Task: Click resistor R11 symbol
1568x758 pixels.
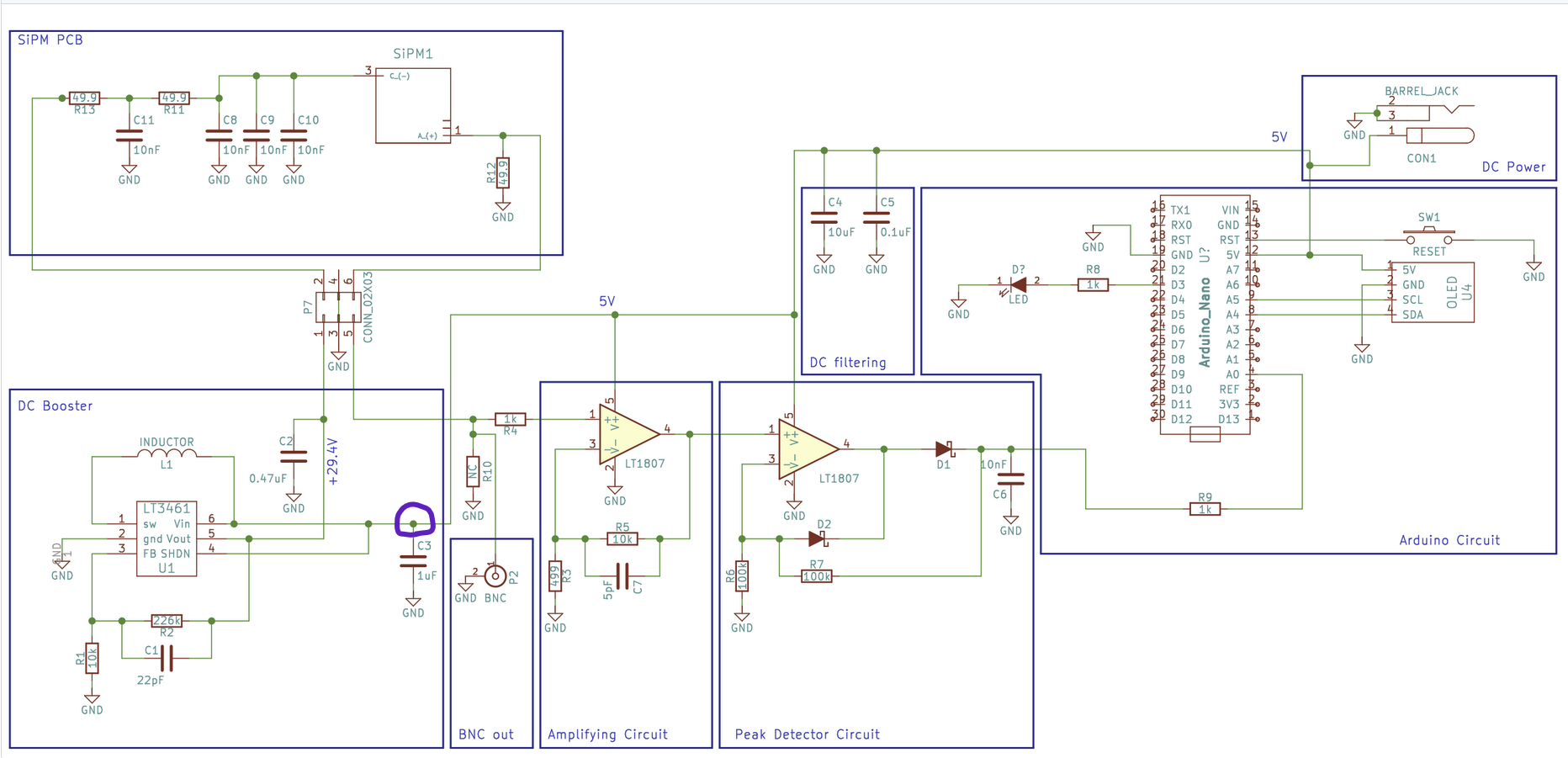Action: coord(174,98)
